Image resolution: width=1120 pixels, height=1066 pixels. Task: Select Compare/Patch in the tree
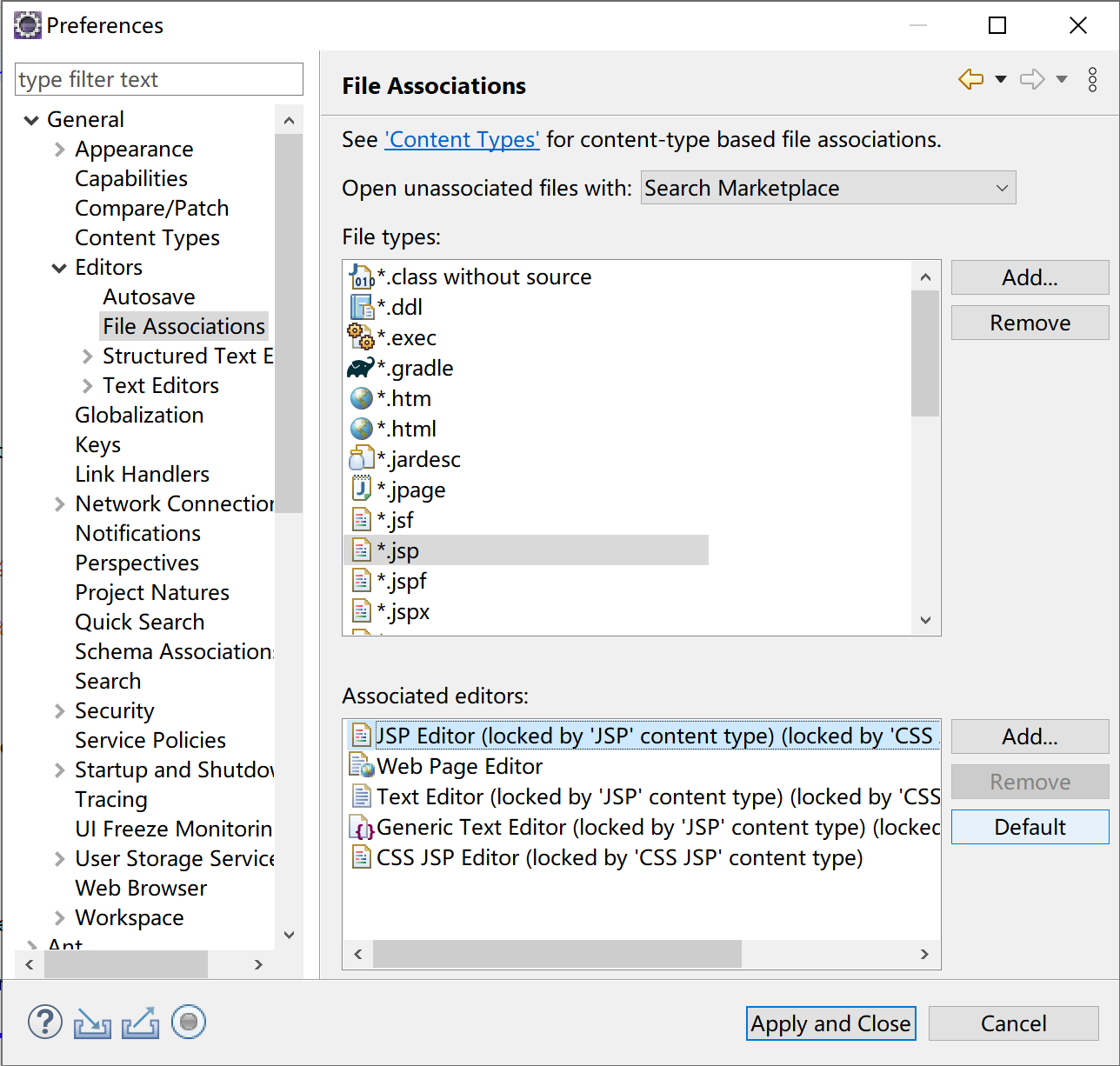click(x=152, y=209)
